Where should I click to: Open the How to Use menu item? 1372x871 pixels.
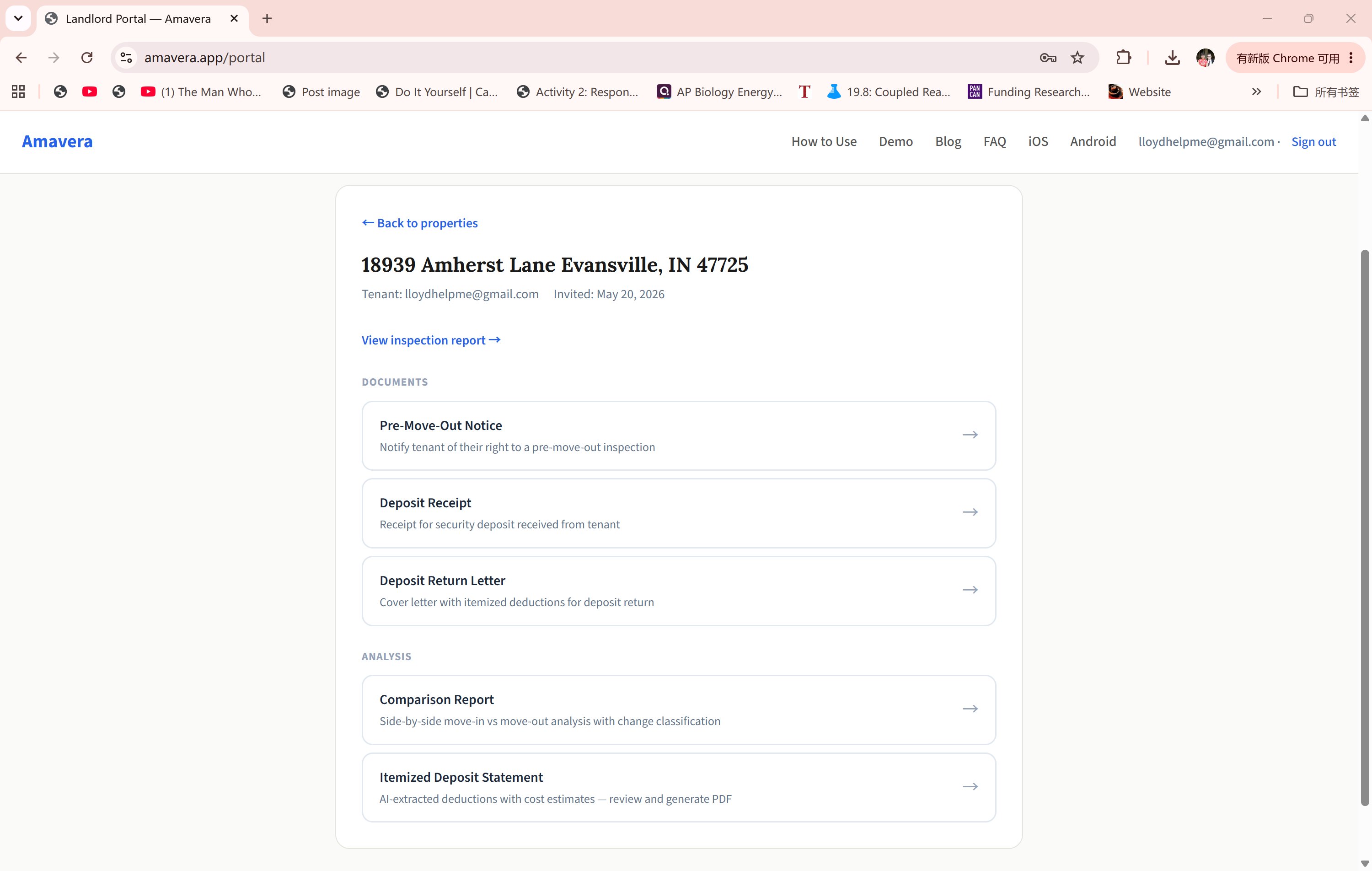tap(824, 141)
